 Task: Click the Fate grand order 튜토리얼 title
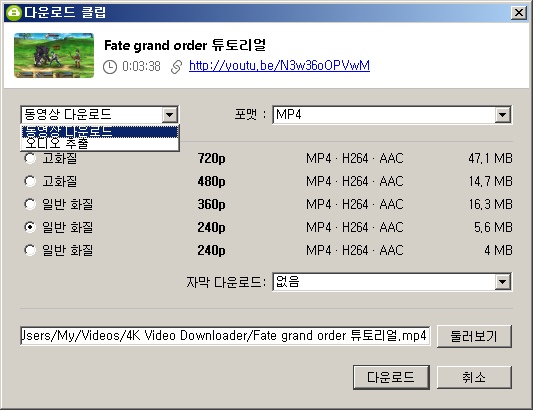[185, 45]
